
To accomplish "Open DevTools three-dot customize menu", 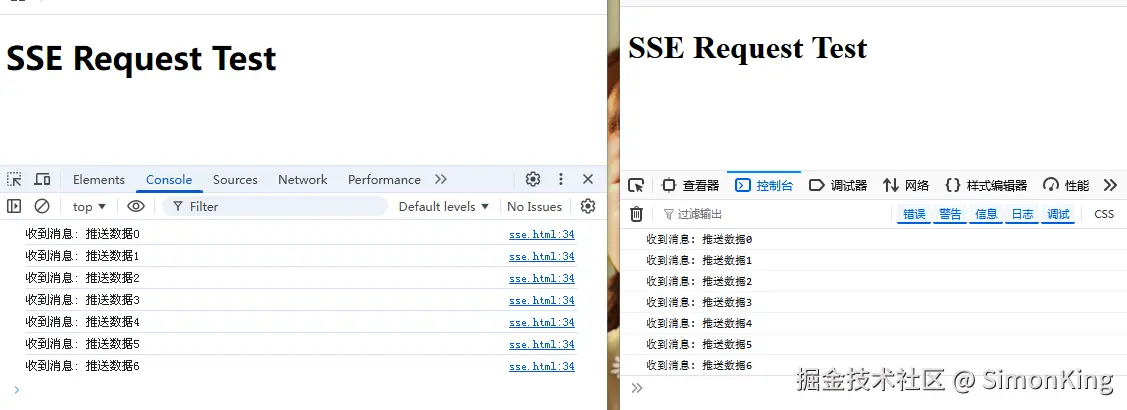I will click(561, 179).
